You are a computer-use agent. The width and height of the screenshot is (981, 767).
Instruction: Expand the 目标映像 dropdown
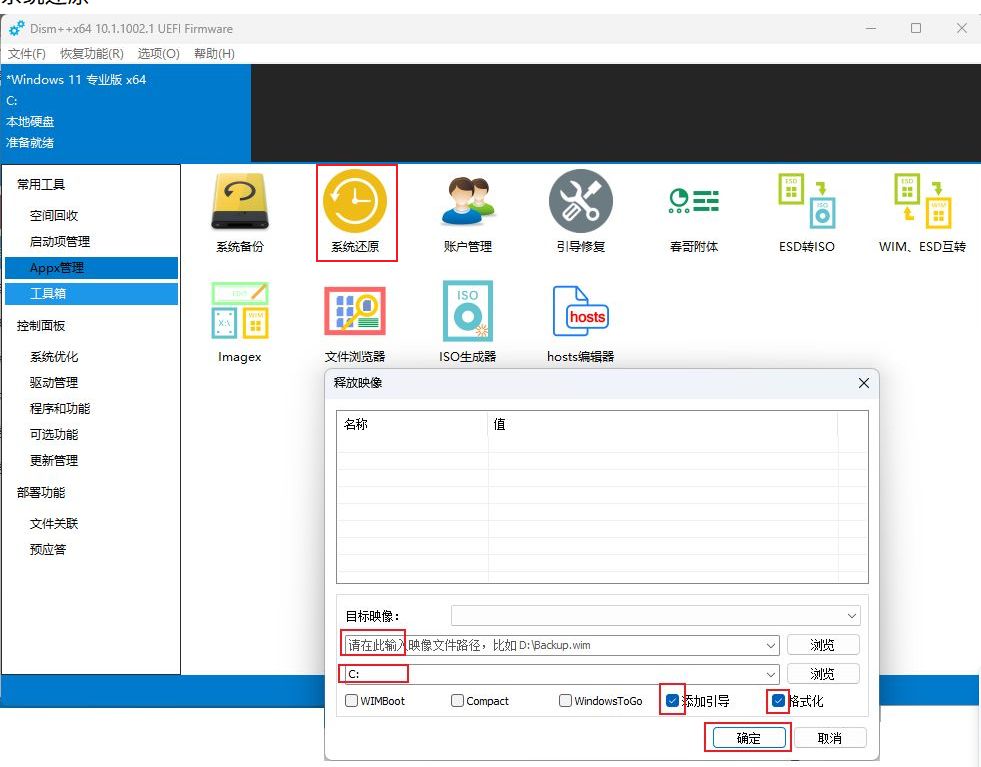coord(852,616)
